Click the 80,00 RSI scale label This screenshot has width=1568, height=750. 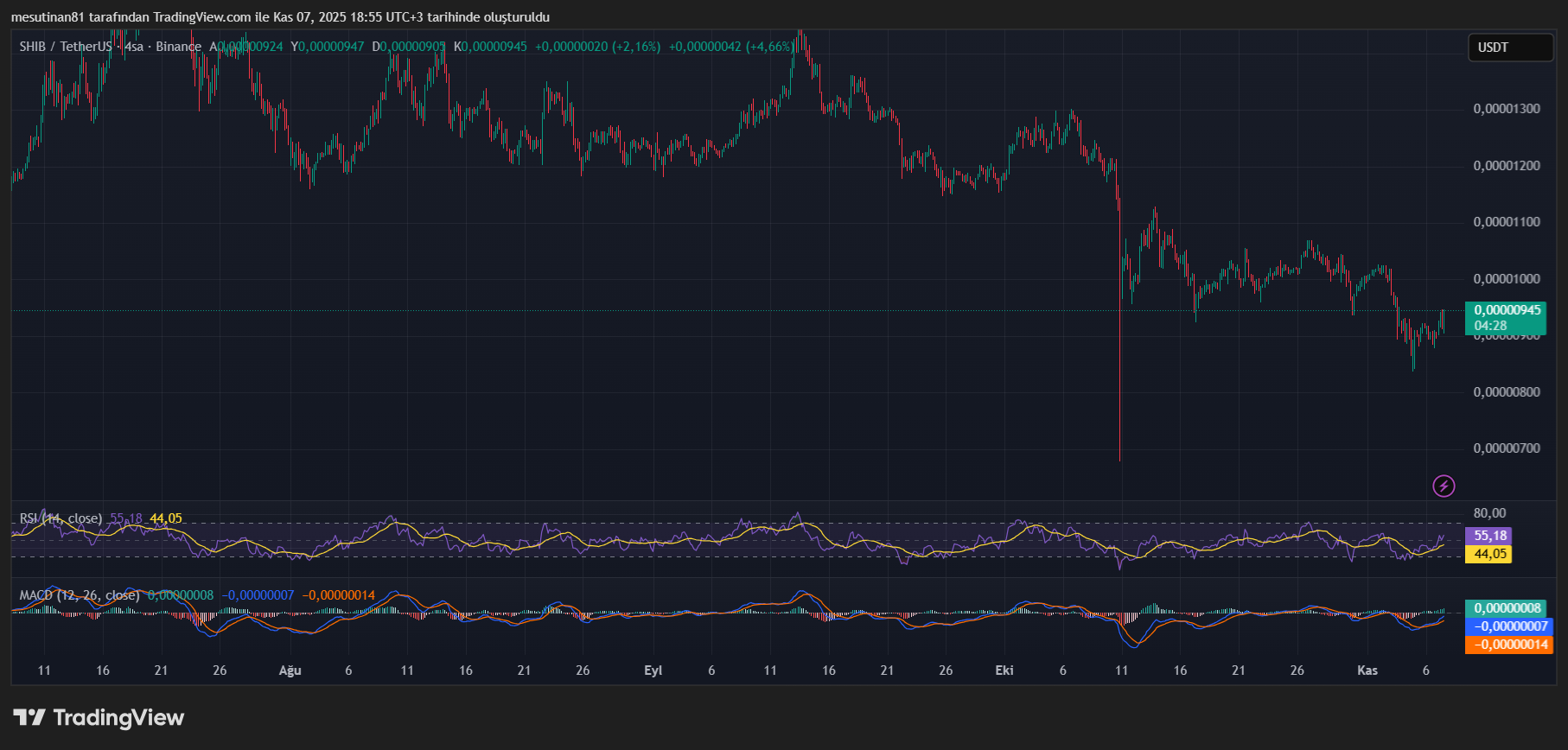coord(1489,513)
